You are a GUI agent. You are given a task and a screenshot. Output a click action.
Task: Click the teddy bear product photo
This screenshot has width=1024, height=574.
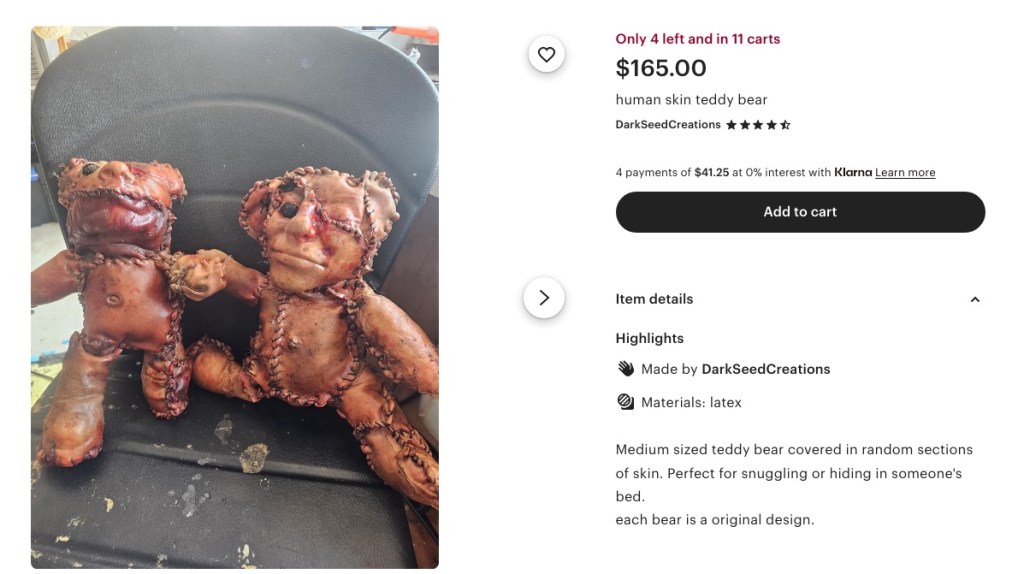coord(235,297)
